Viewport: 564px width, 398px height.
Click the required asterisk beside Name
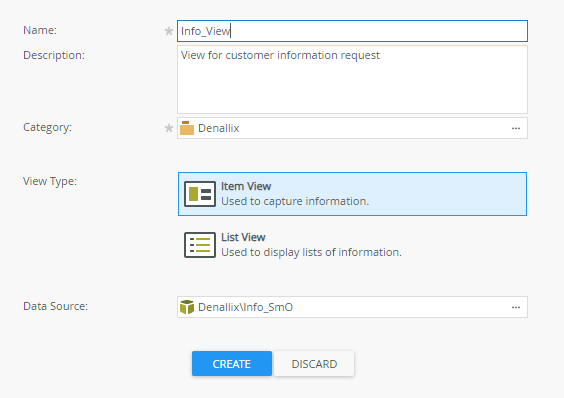(169, 31)
